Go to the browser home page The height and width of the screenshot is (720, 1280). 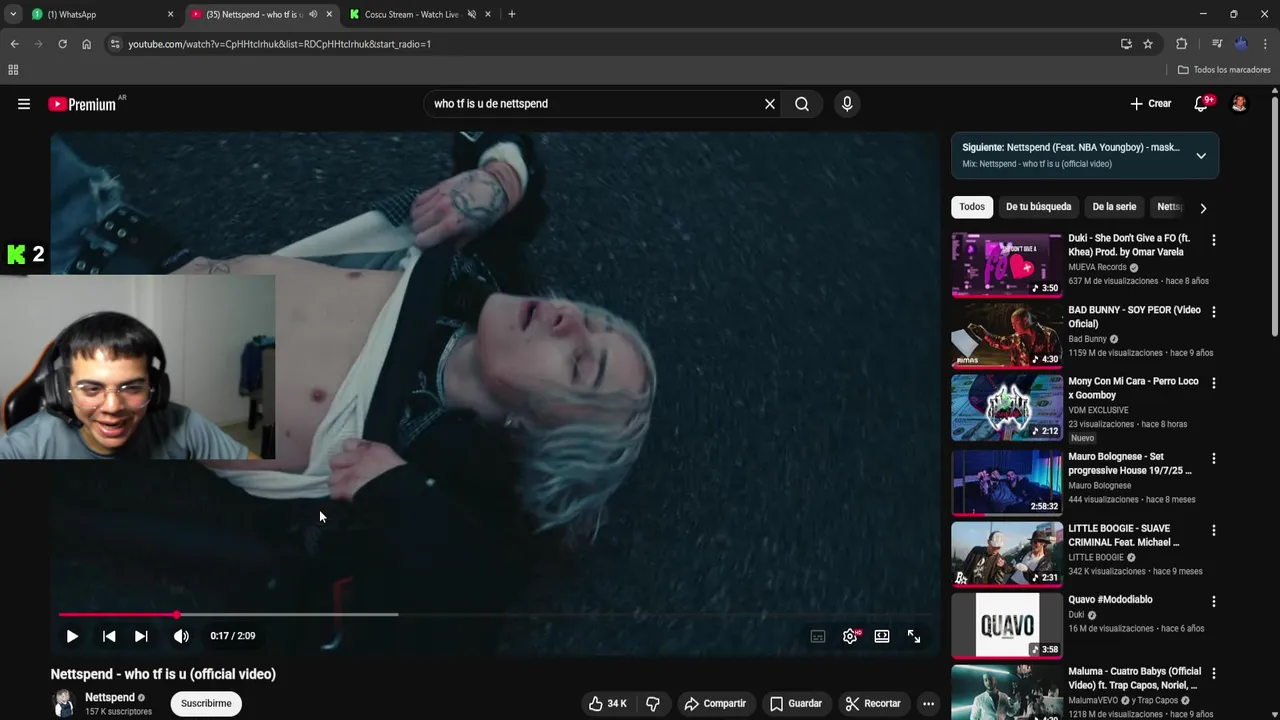(x=86, y=44)
